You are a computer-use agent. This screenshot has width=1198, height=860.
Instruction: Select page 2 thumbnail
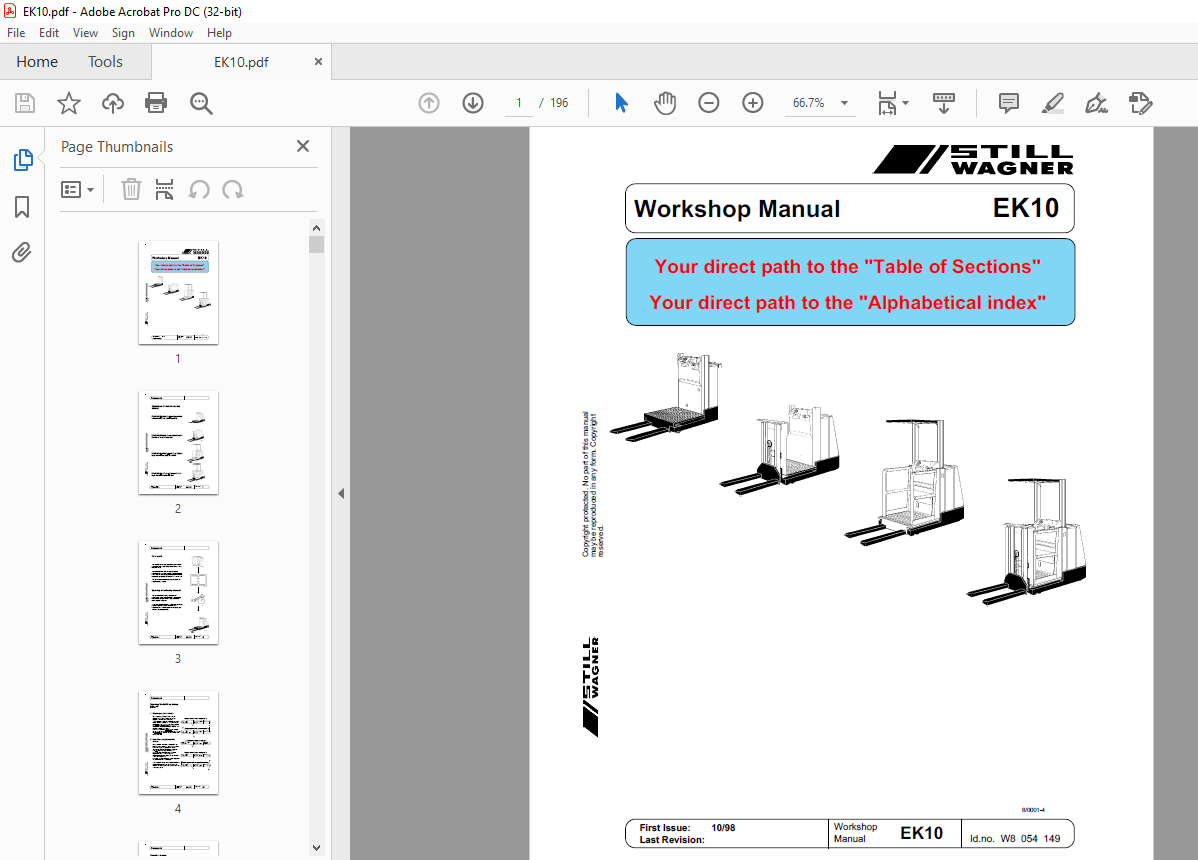(178, 443)
